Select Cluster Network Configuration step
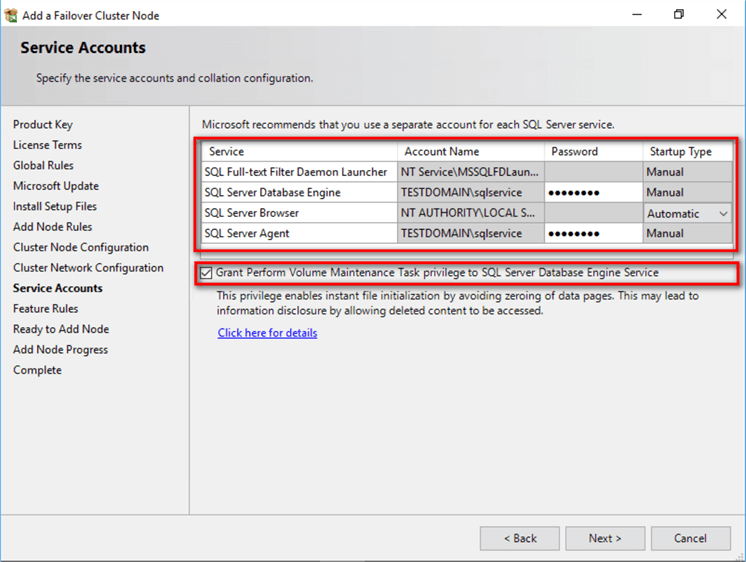Screen dimensions: 746x562 click(x=88, y=267)
